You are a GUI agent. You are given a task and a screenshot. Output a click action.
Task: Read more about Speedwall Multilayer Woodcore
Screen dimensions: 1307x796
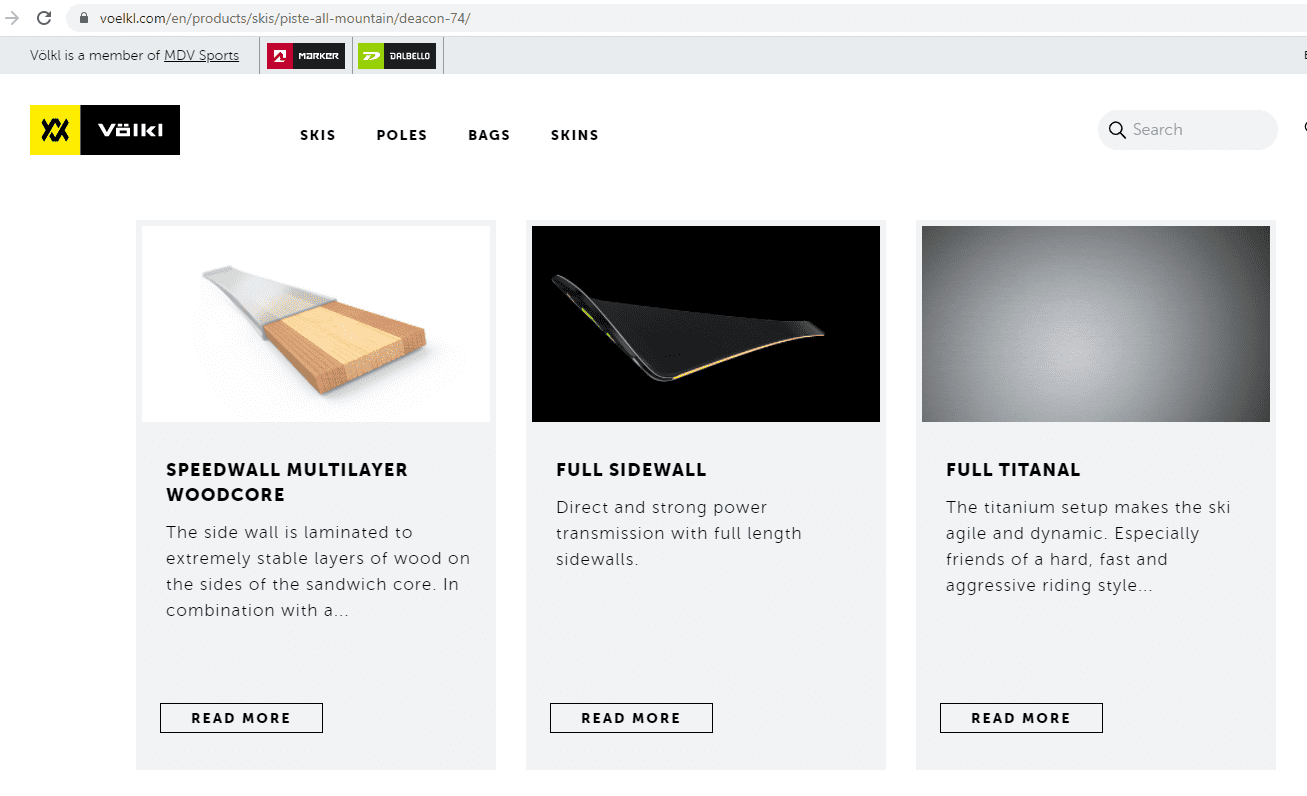[241, 718]
